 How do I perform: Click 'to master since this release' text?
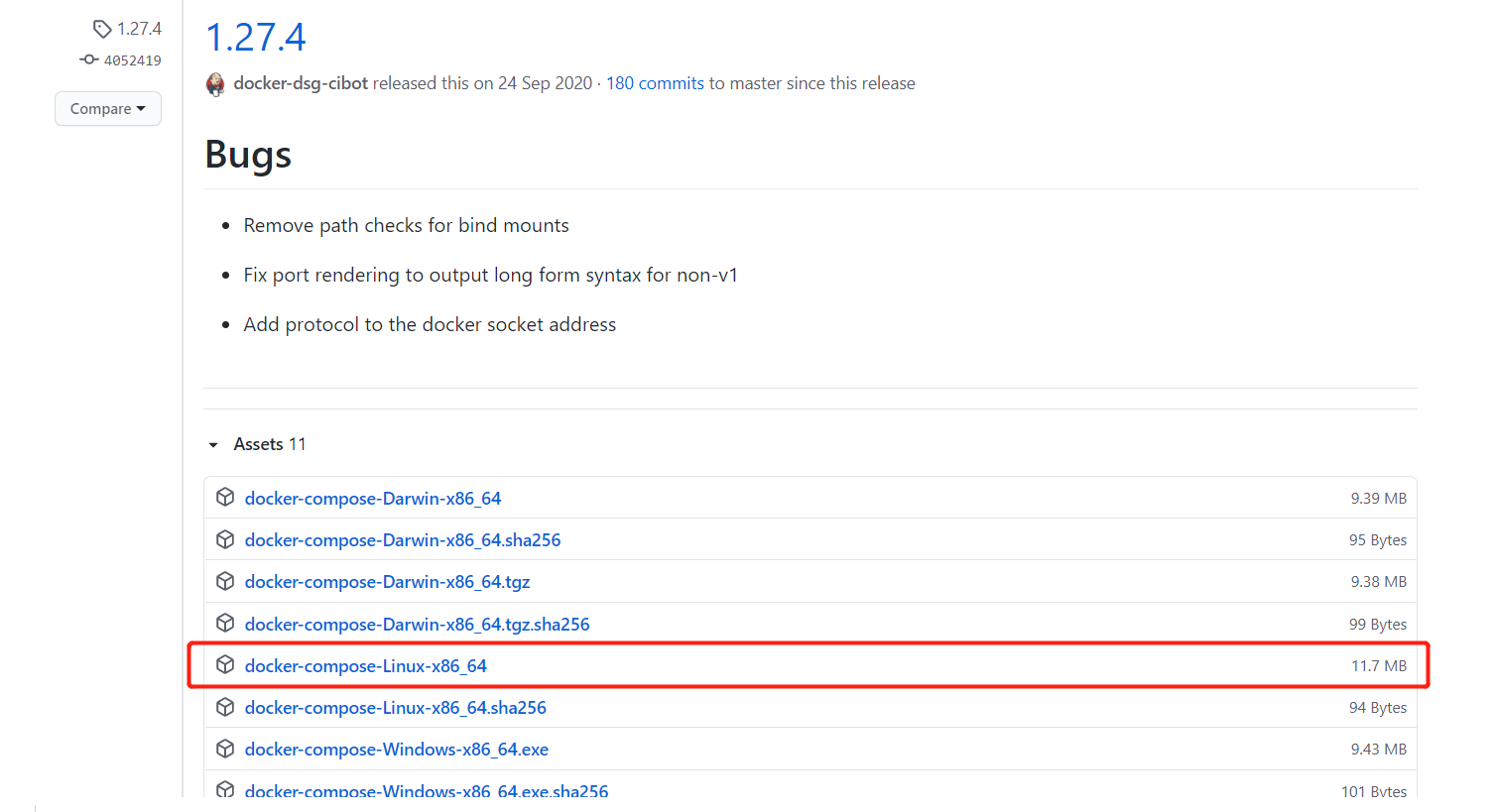(811, 83)
